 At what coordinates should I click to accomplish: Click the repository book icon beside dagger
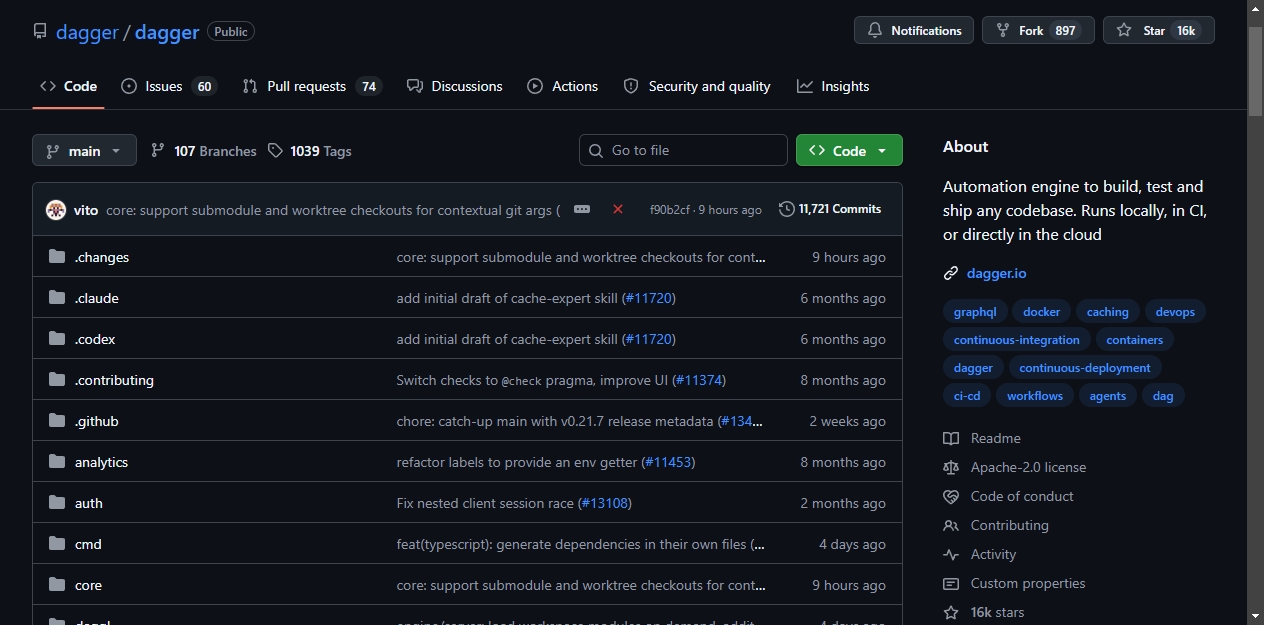click(40, 31)
